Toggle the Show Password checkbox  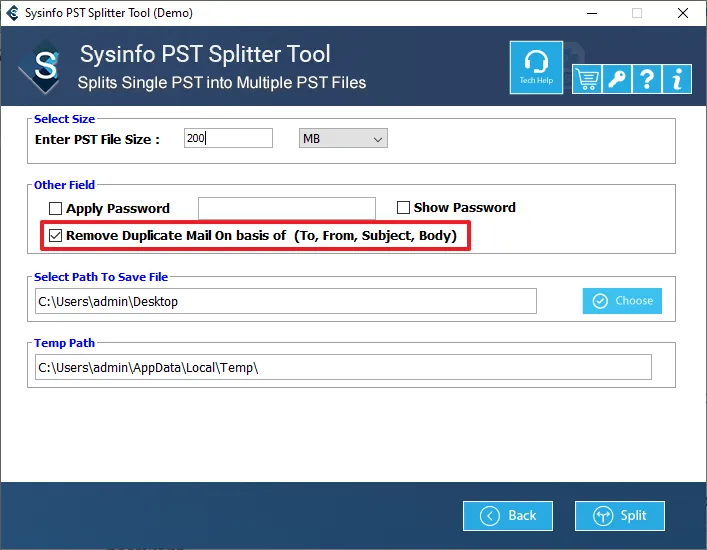tap(403, 207)
